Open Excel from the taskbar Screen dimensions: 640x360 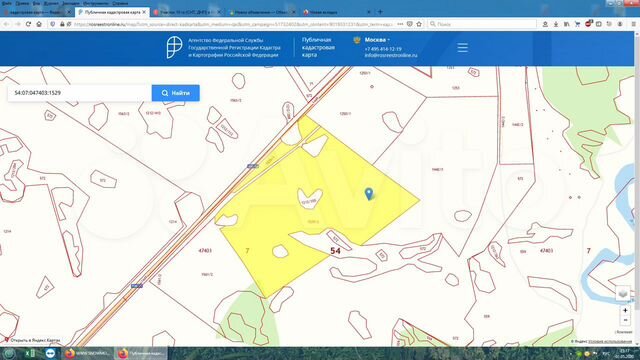point(30,353)
